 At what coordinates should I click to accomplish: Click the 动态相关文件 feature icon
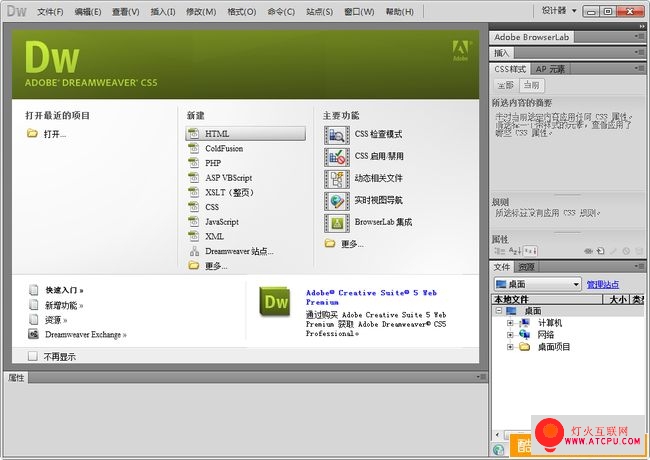pos(337,179)
